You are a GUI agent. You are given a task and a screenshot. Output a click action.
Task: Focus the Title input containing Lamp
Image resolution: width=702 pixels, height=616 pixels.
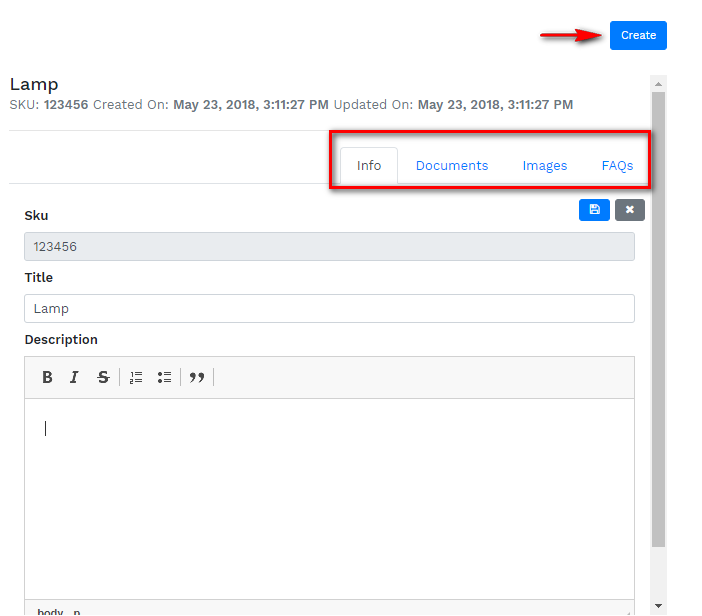pos(329,308)
